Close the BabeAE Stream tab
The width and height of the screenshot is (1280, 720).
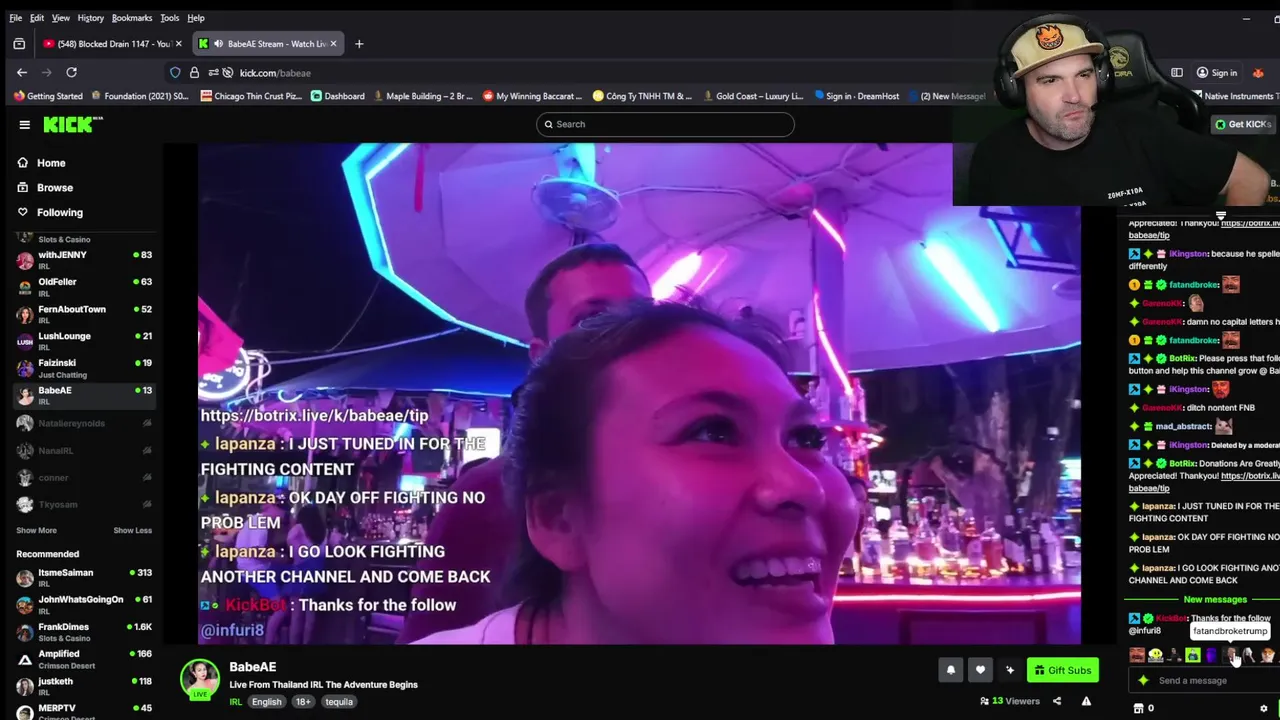coord(334,44)
